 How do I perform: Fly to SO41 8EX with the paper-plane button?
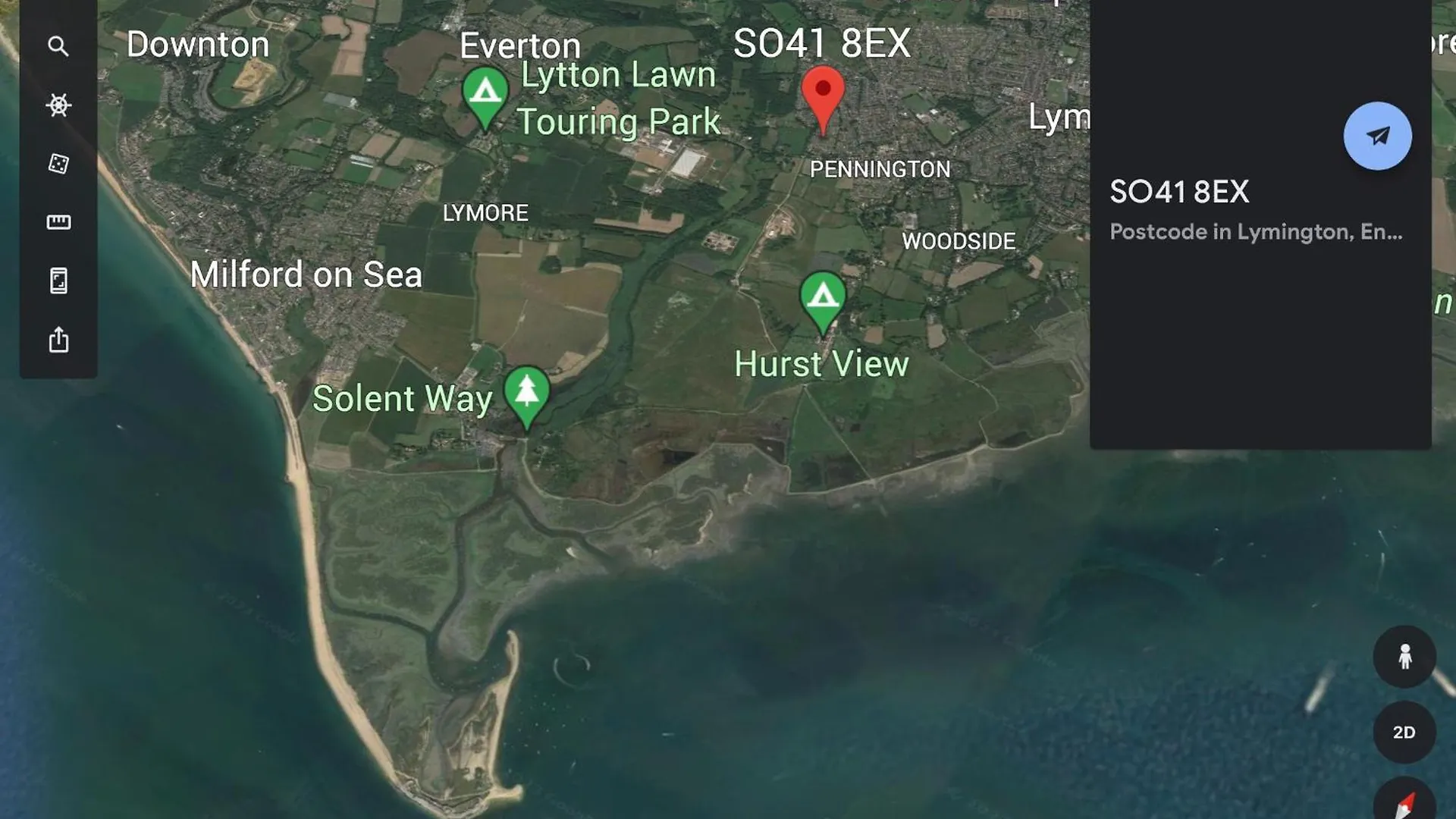(x=1377, y=136)
